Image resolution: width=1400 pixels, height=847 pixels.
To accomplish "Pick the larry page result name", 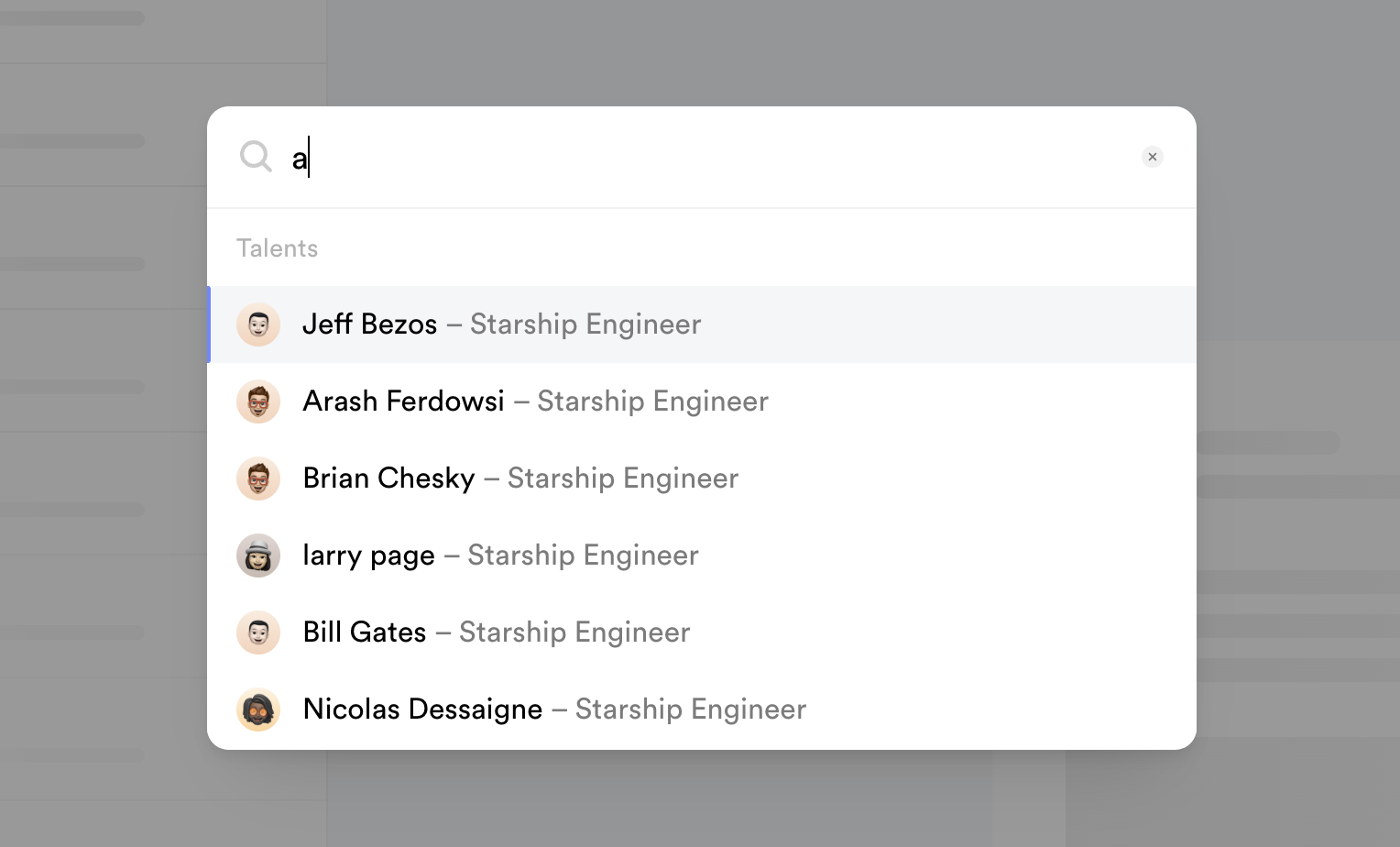I will (368, 555).
